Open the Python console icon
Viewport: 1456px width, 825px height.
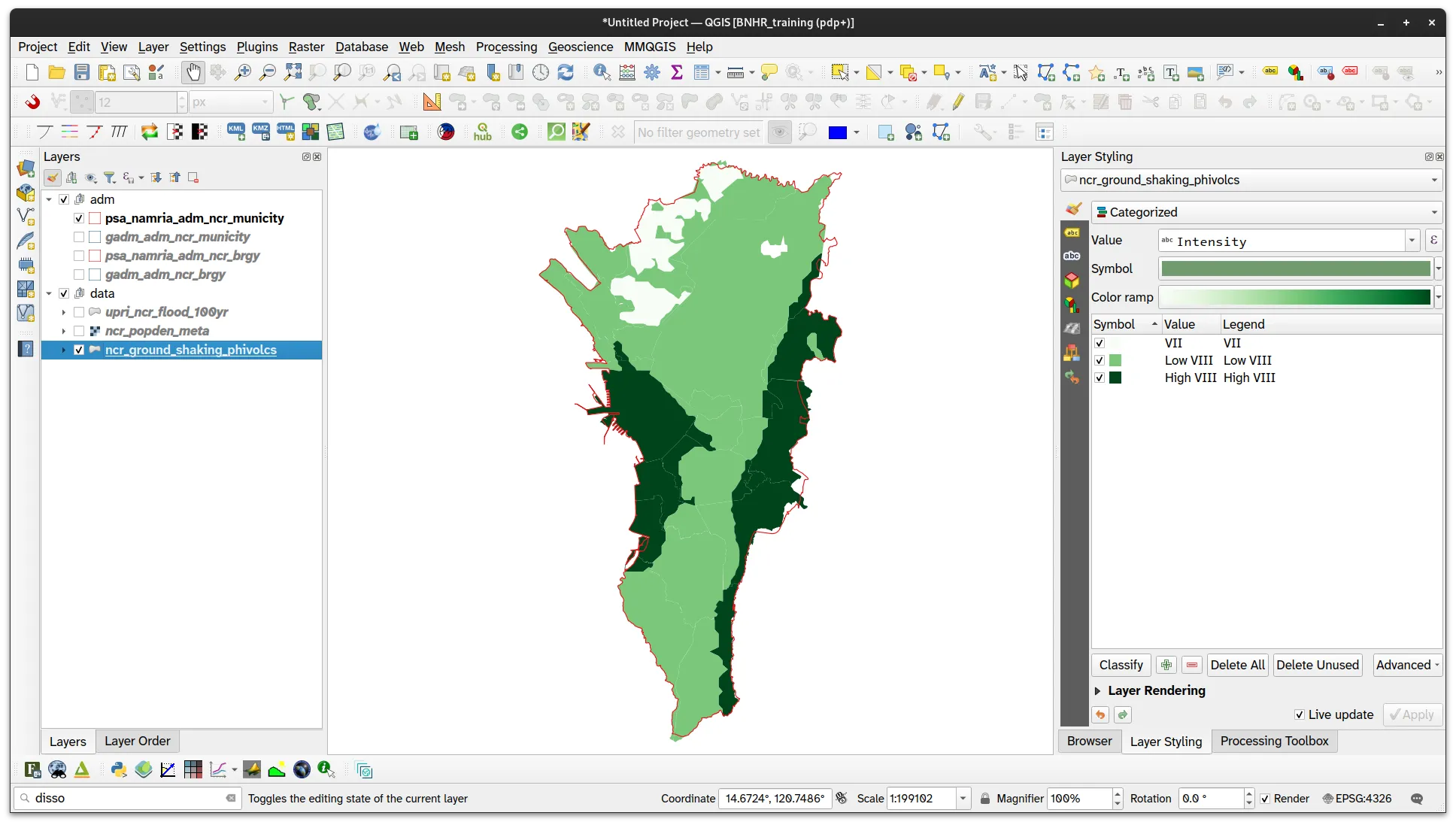click(x=119, y=769)
